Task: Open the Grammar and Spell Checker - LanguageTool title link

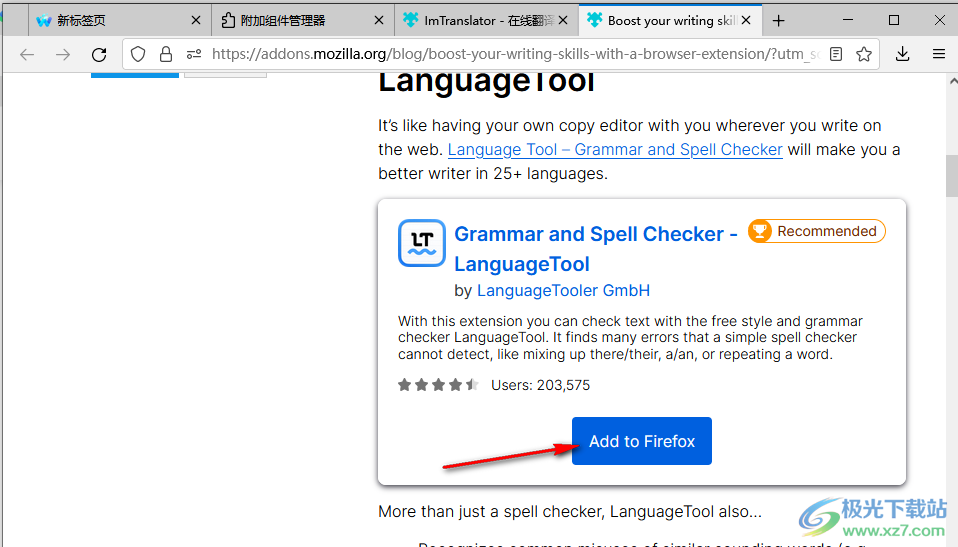Action: pos(596,249)
